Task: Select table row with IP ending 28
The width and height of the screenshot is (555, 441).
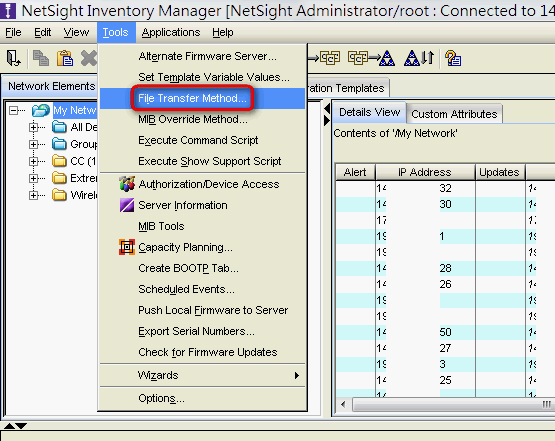Action: pyautogui.click(x=445, y=268)
